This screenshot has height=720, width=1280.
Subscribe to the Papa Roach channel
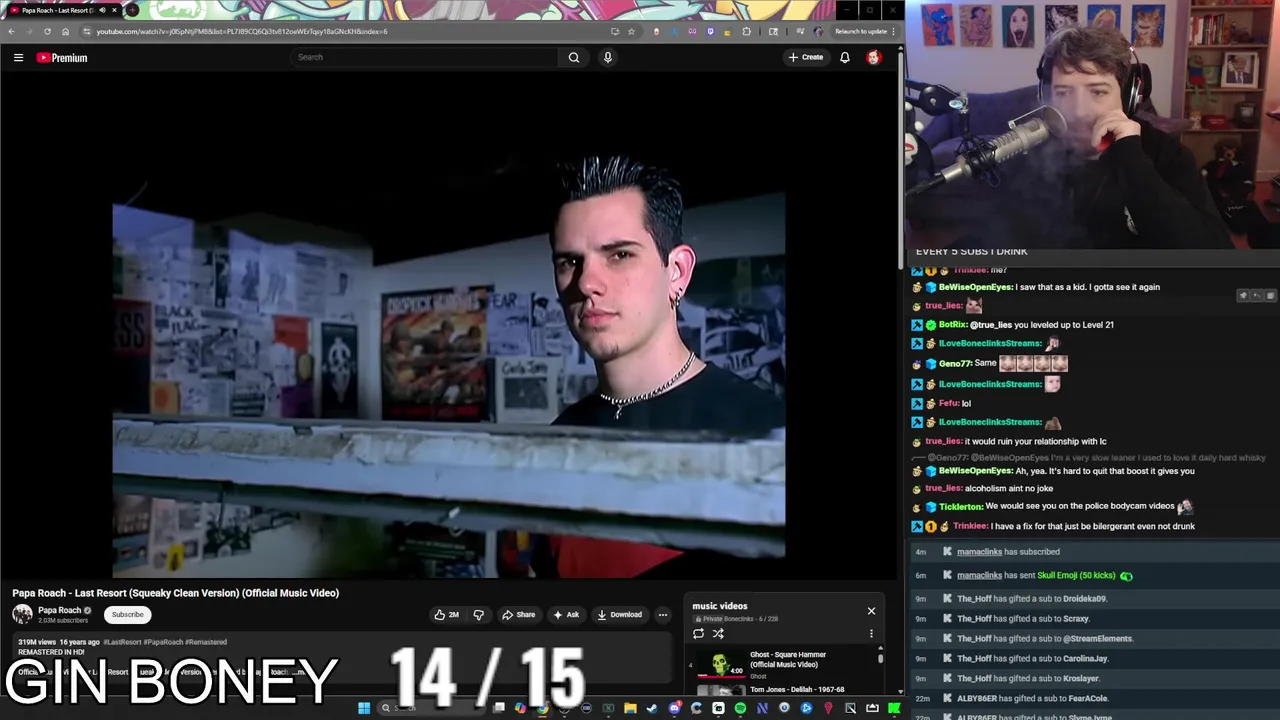pyautogui.click(x=127, y=615)
